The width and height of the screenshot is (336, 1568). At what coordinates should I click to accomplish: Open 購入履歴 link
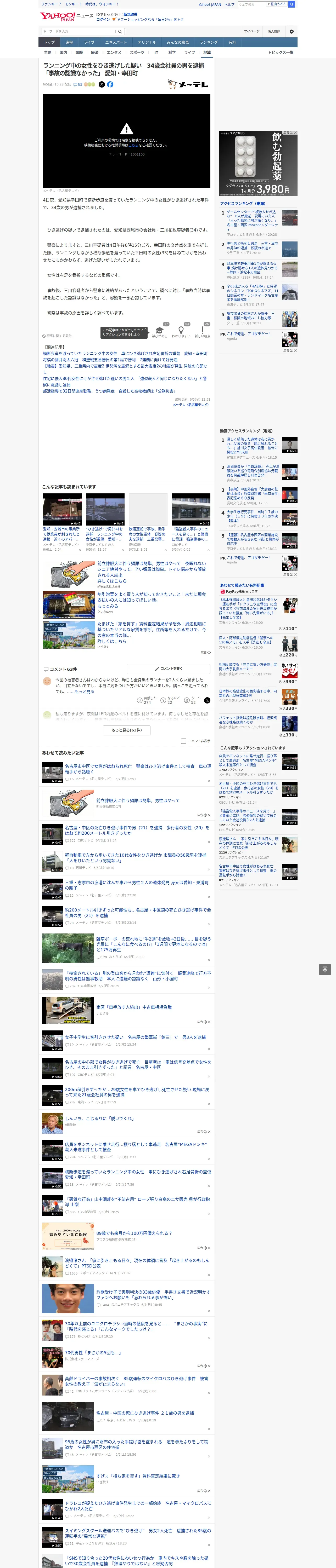274,31
